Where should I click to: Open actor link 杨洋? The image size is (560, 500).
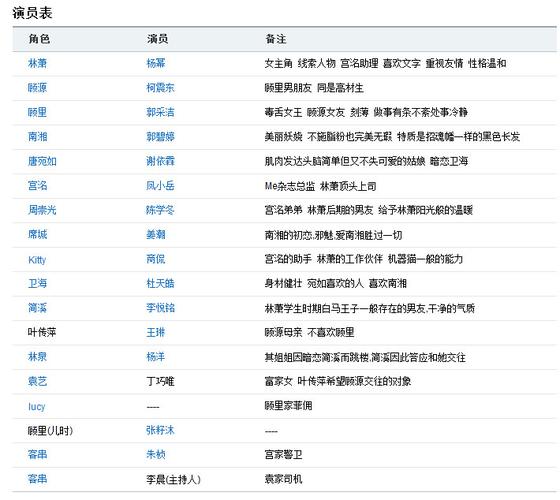(156, 357)
